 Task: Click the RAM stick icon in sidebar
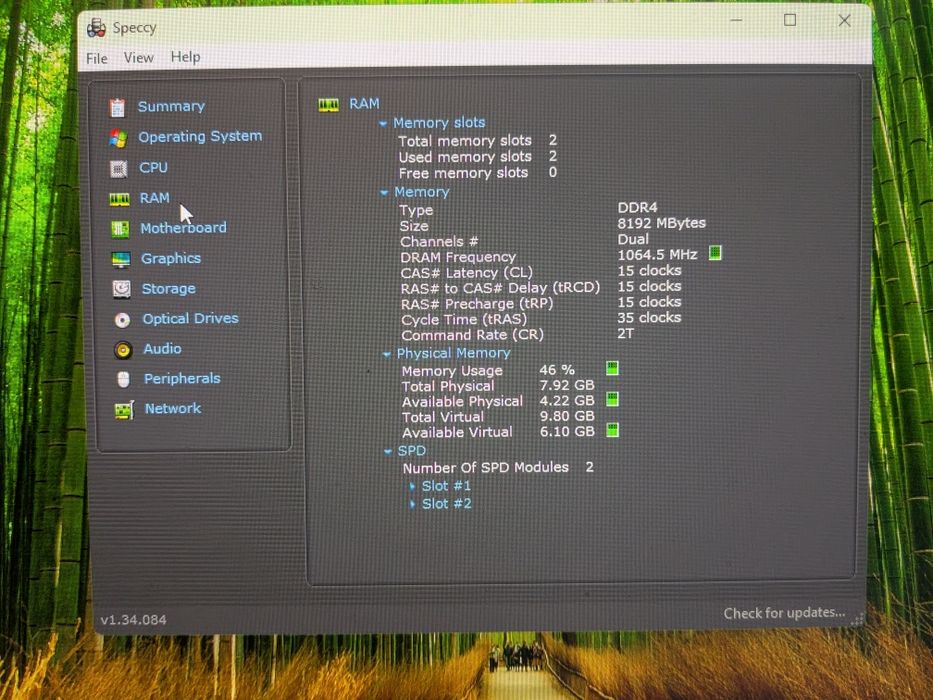tap(119, 199)
